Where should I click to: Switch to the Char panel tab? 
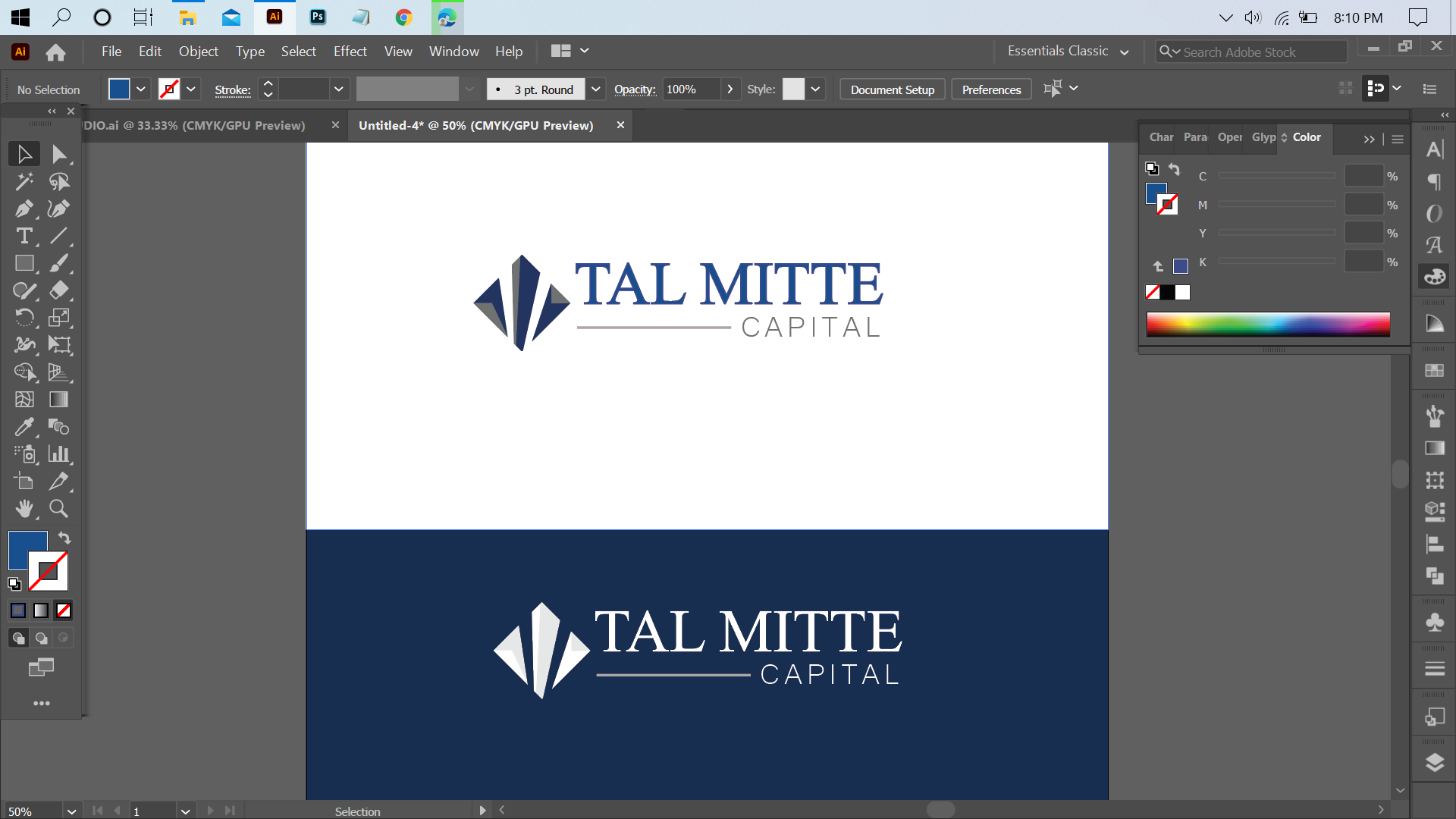point(1160,137)
